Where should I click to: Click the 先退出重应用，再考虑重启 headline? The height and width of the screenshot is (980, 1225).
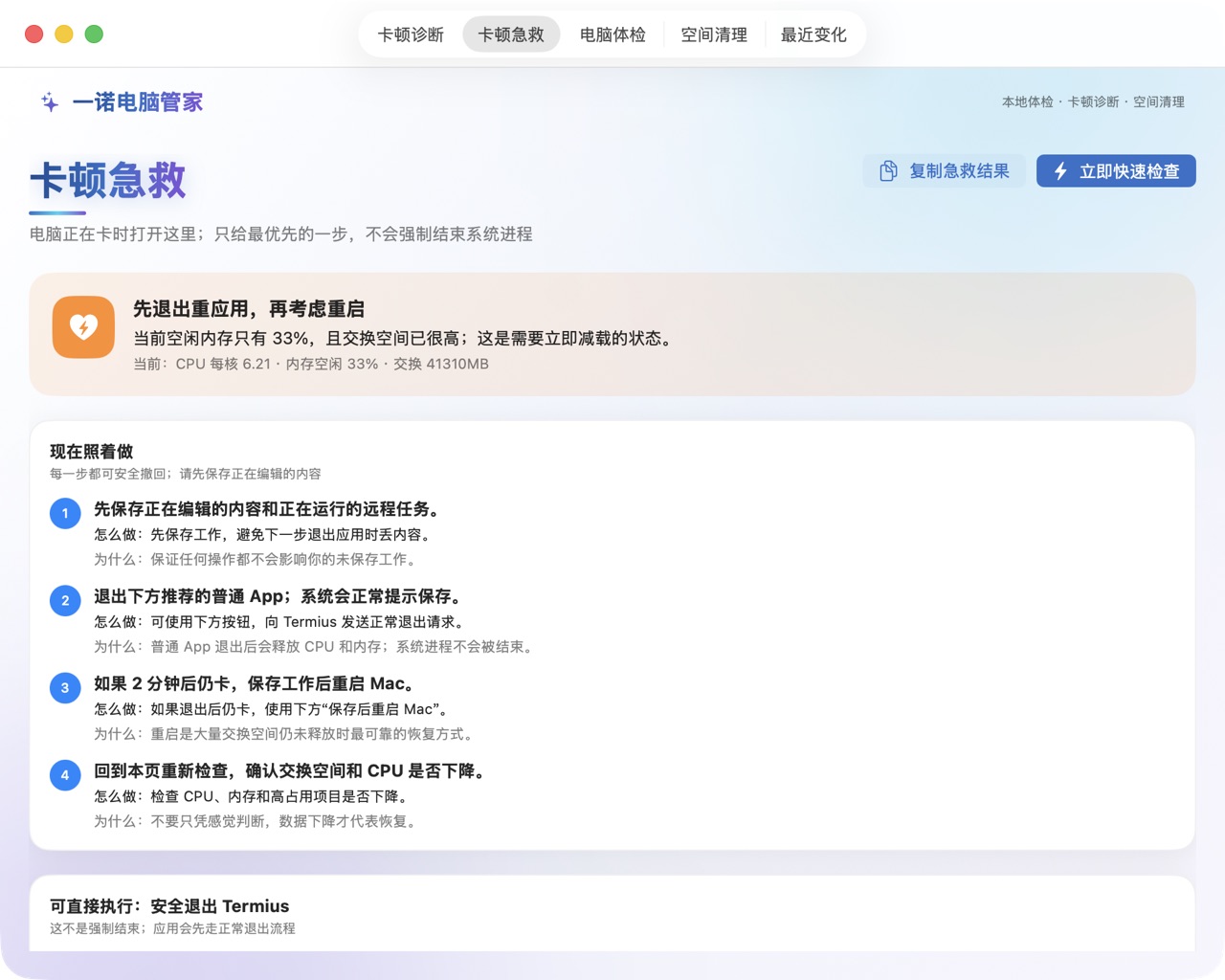(249, 309)
